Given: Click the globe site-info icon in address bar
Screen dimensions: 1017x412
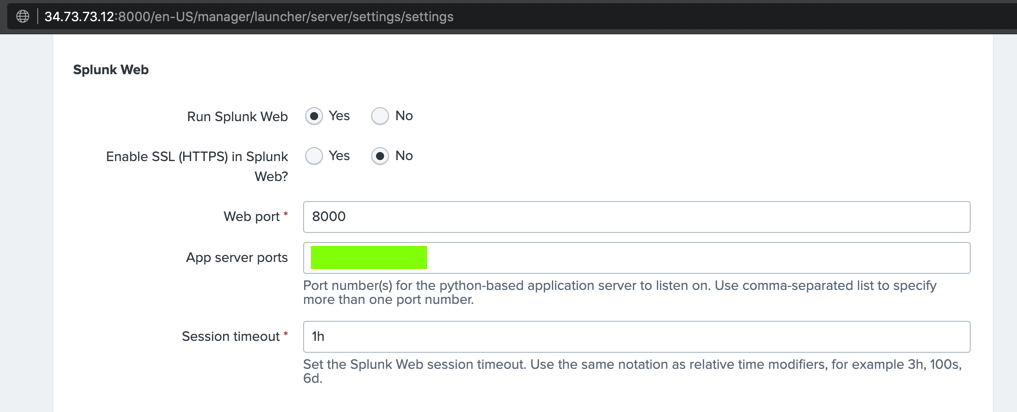Looking at the screenshot, I should (22, 17).
